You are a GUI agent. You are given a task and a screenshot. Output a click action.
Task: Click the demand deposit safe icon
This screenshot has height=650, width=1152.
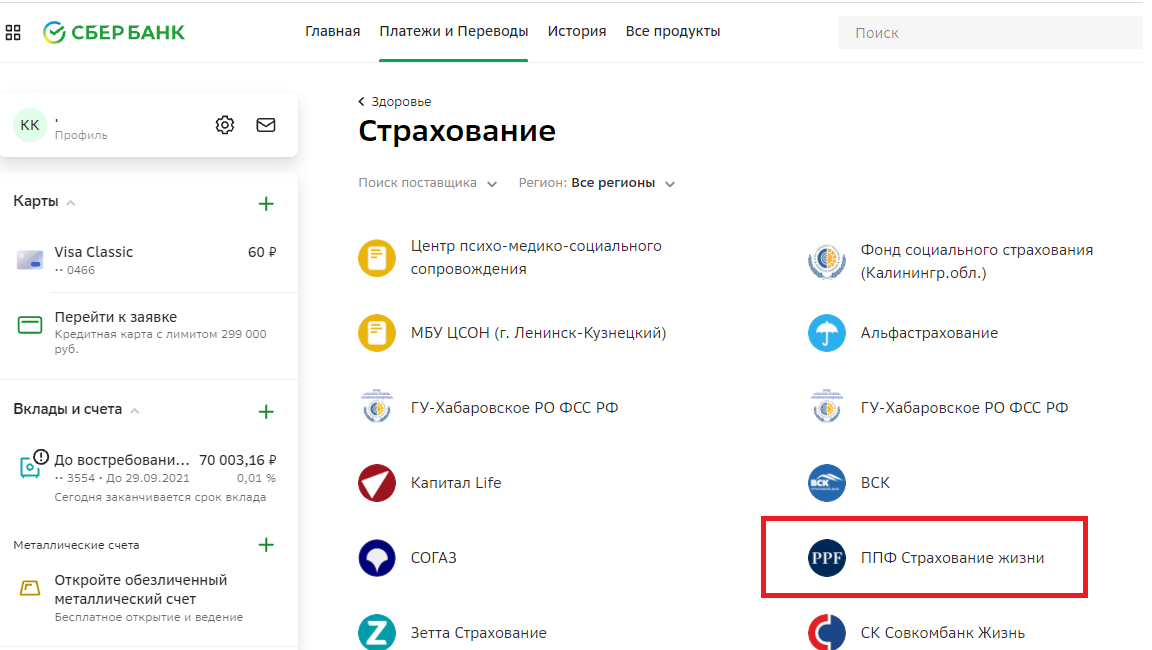click(x=33, y=465)
